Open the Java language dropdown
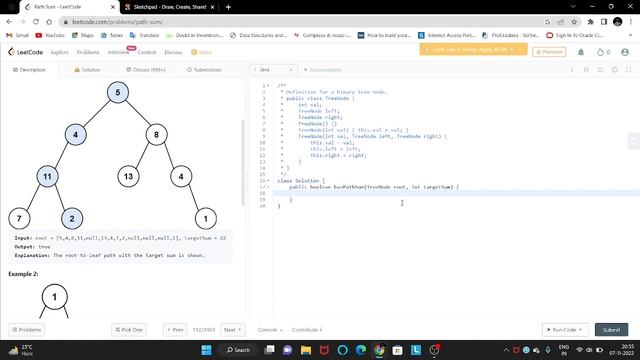This screenshot has height=360, width=640. 273,70
